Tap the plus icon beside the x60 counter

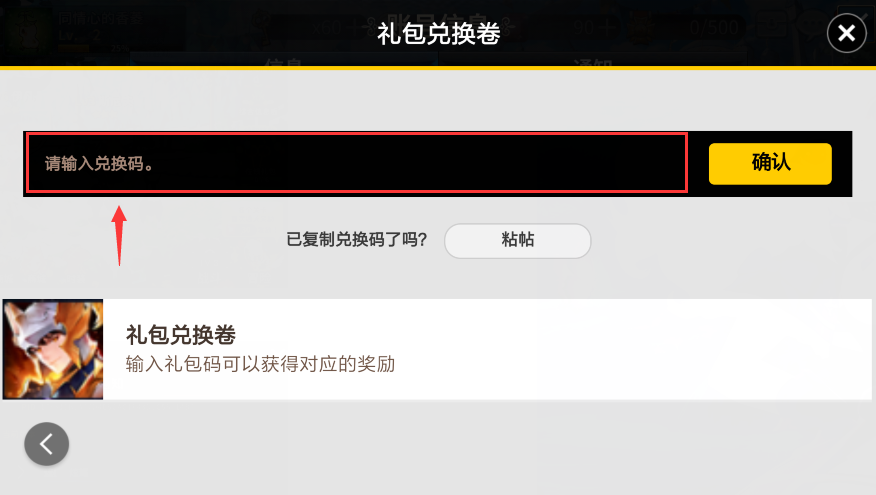click(x=354, y=27)
